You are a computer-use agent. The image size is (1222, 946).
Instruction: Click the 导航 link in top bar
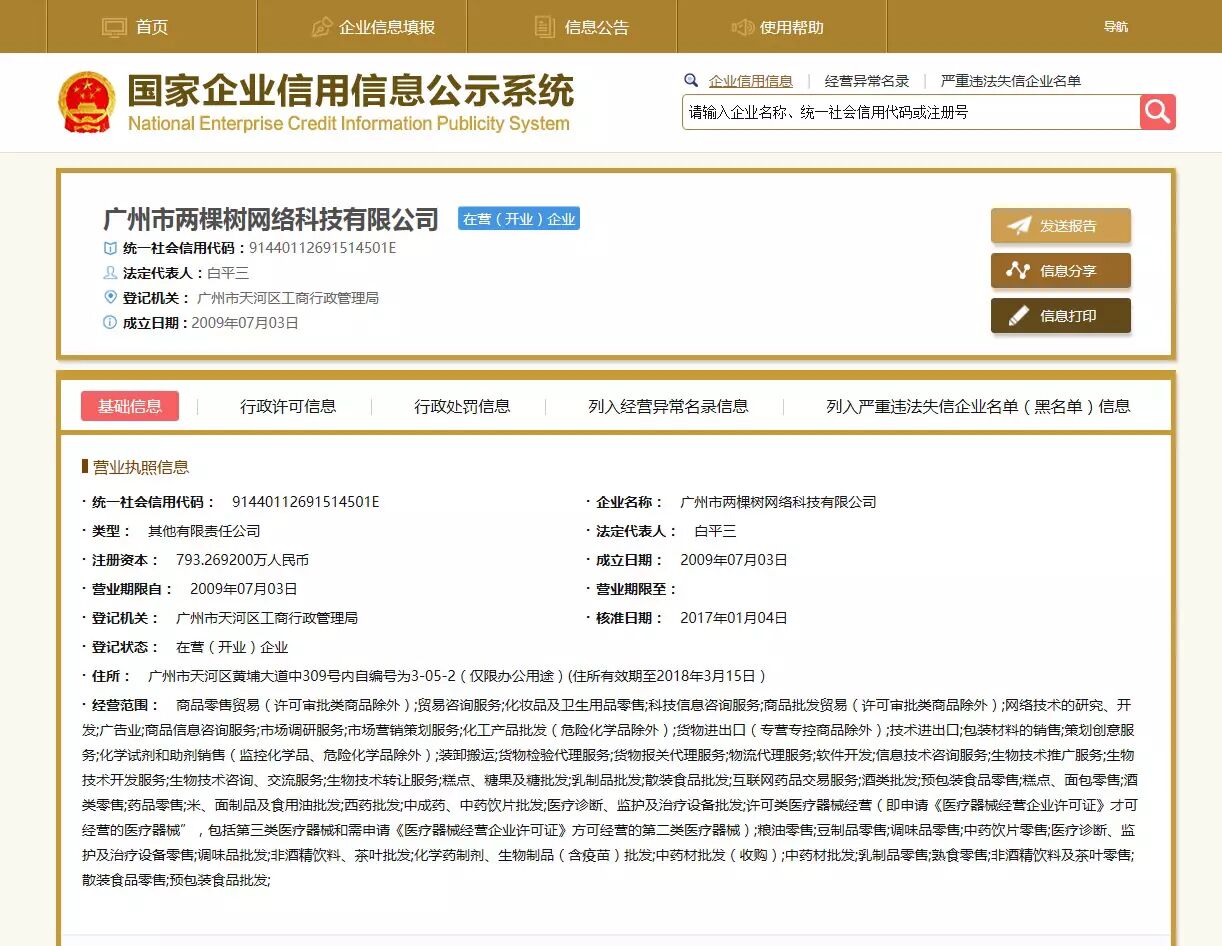(1116, 27)
